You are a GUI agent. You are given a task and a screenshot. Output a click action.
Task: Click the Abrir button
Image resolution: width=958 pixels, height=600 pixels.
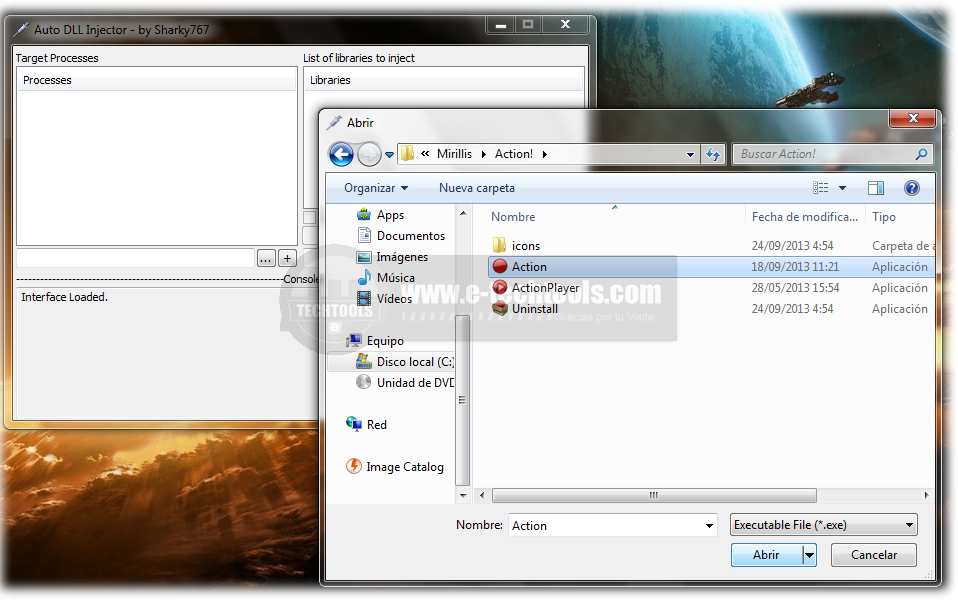pyautogui.click(x=766, y=555)
